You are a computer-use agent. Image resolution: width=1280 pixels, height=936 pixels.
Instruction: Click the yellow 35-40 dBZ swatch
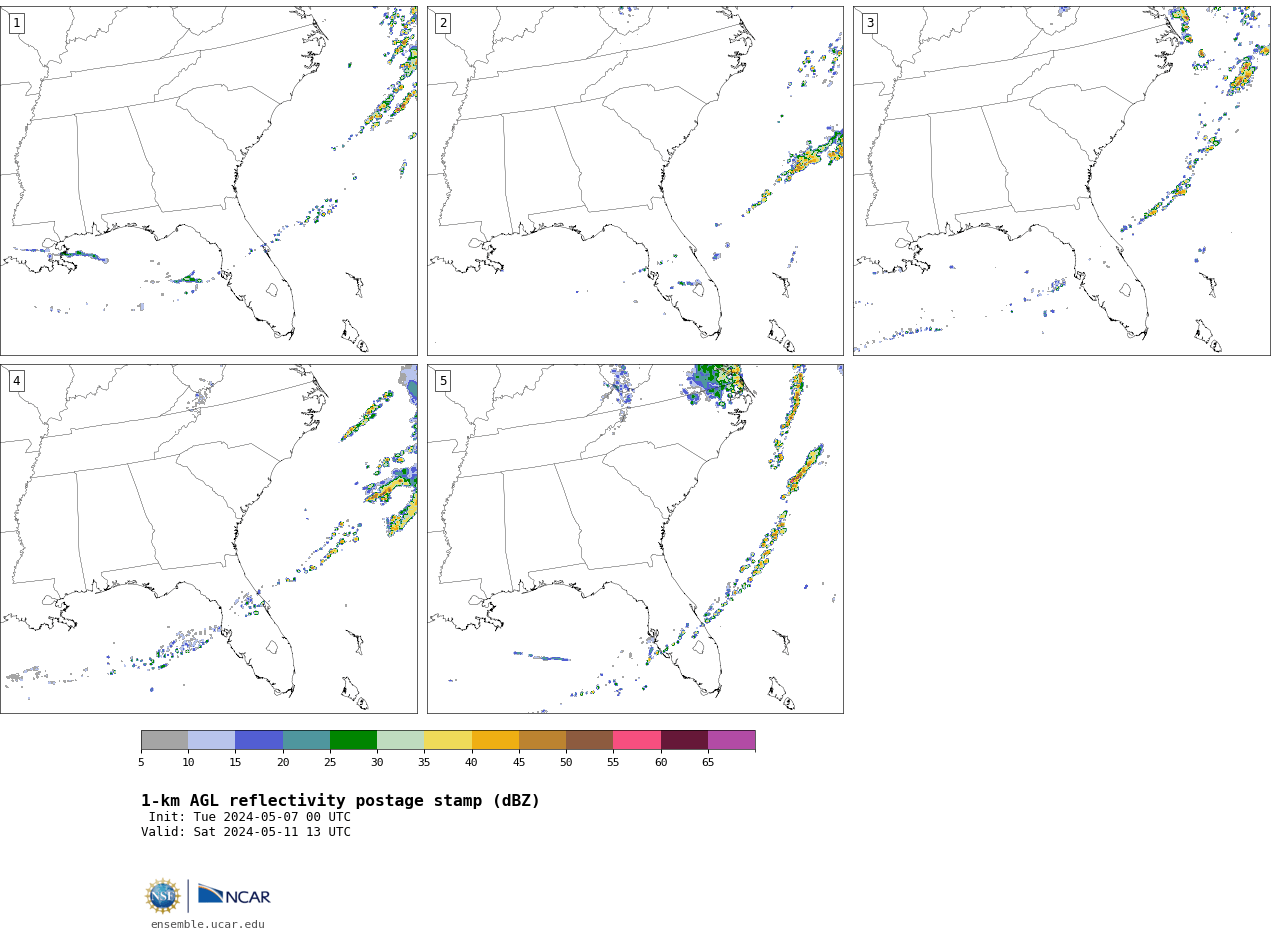(x=448, y=740)
